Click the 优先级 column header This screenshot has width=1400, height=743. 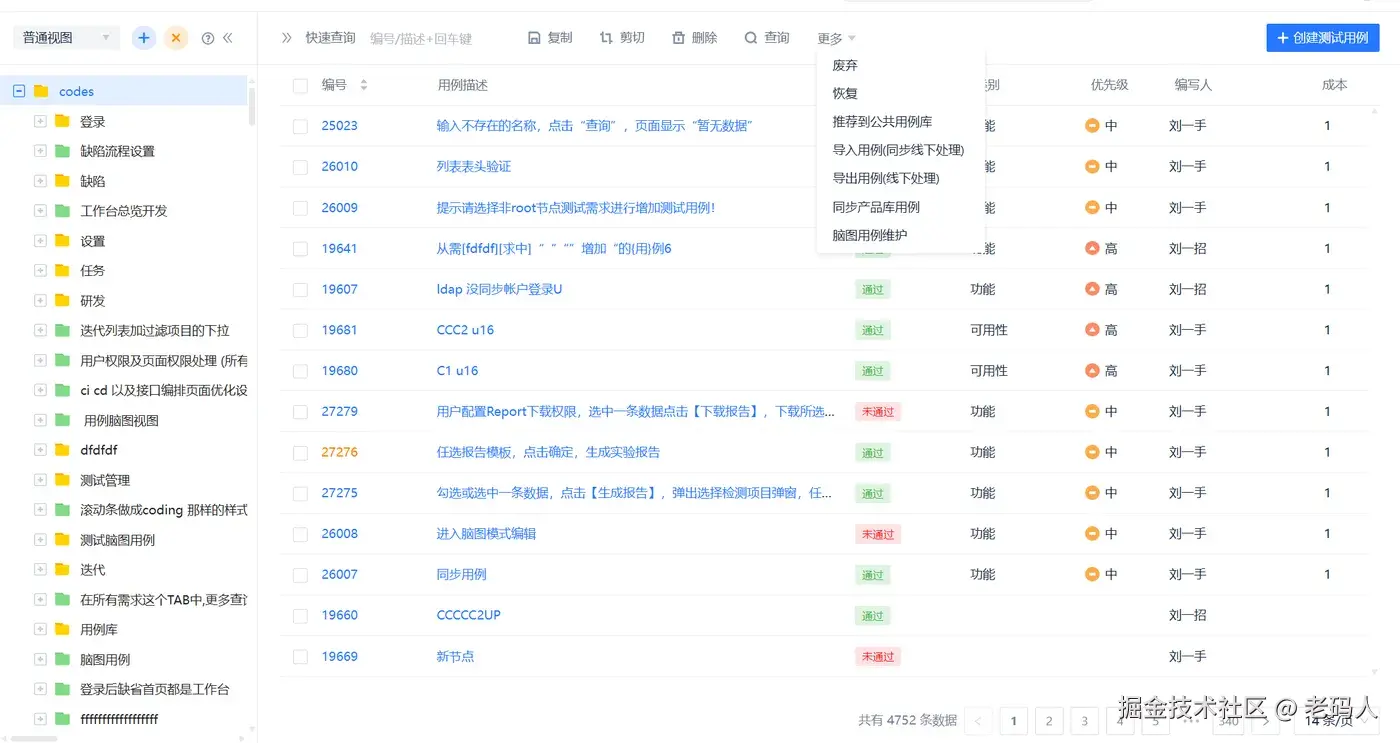tap(1109, 85)
